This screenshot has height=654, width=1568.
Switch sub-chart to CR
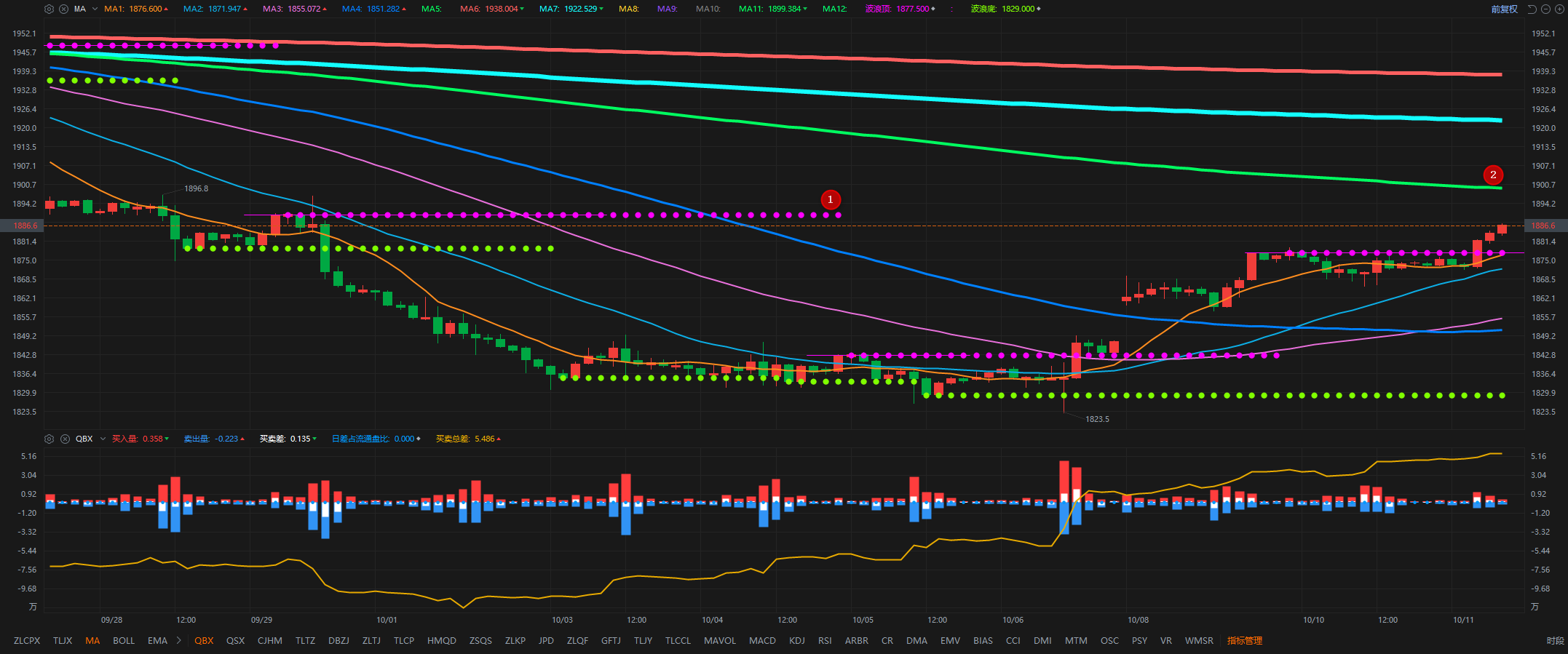[x=887, y=640]
